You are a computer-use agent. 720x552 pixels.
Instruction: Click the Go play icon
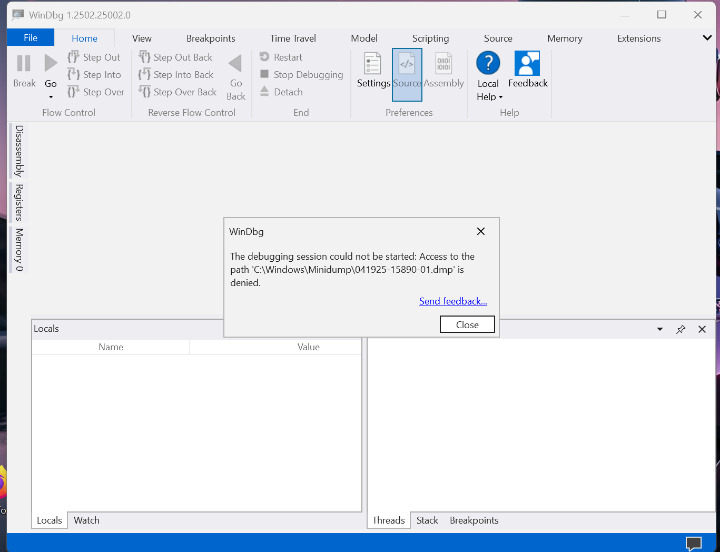51,63
